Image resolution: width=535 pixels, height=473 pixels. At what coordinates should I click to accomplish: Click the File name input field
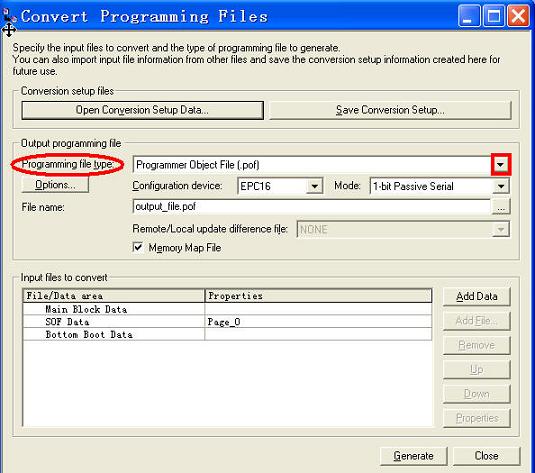pyautogui.click(x=312, y=207)
